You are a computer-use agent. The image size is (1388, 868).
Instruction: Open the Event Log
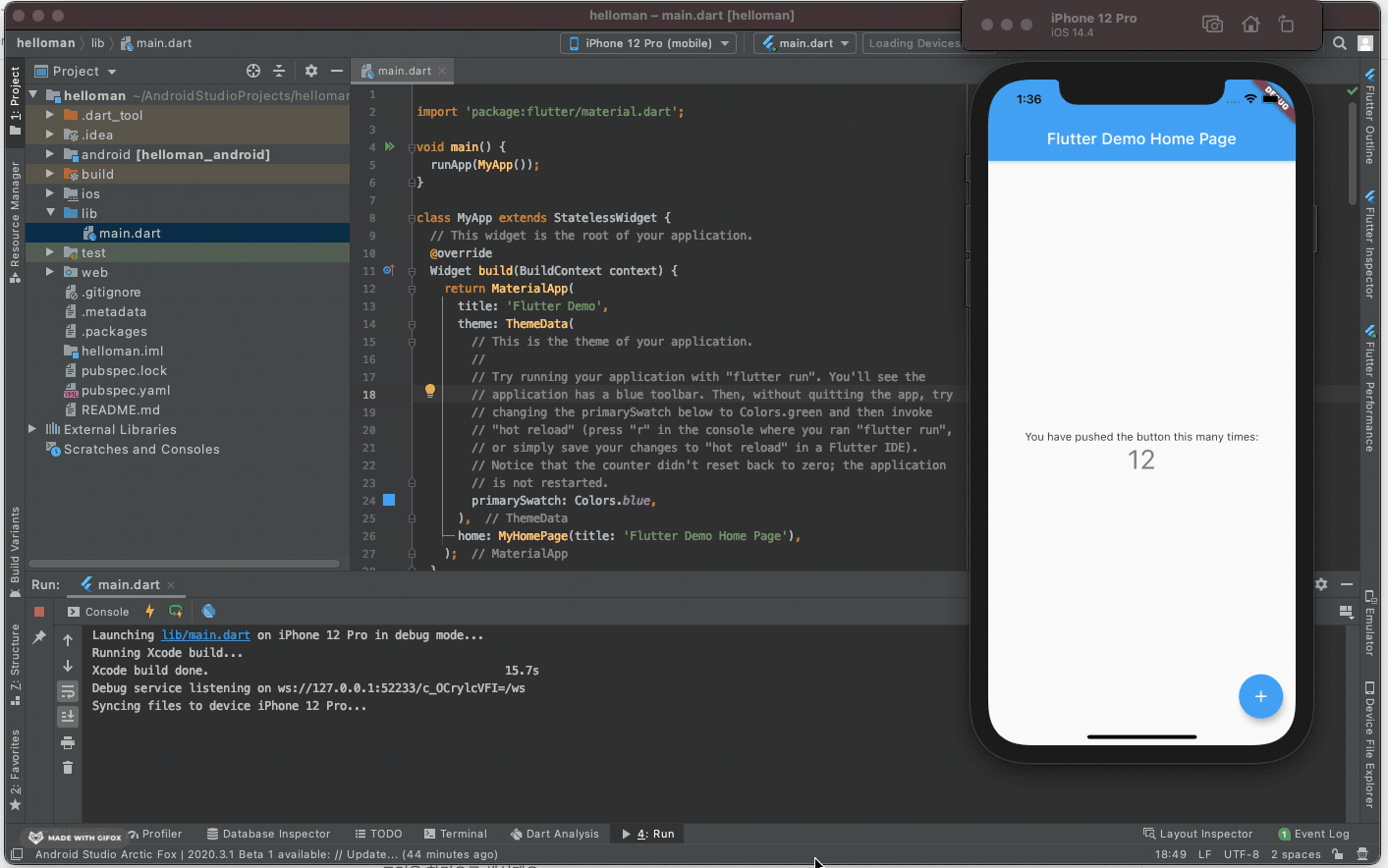tap(1313, 834)
